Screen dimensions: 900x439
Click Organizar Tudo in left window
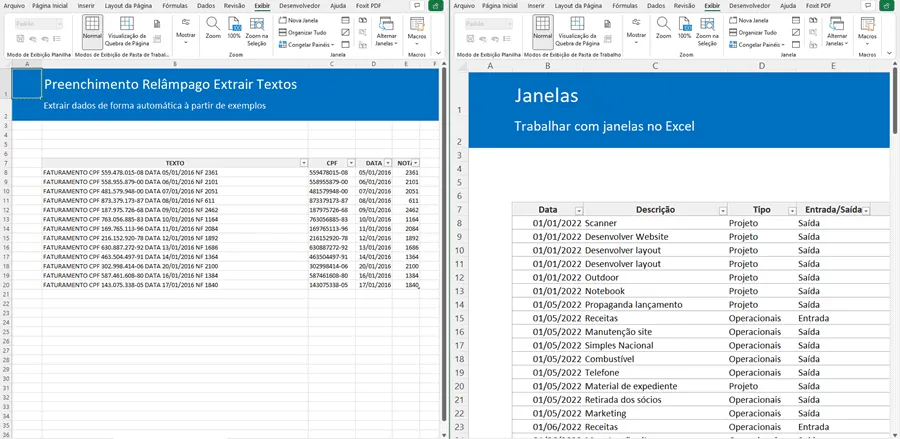[302, 32]
